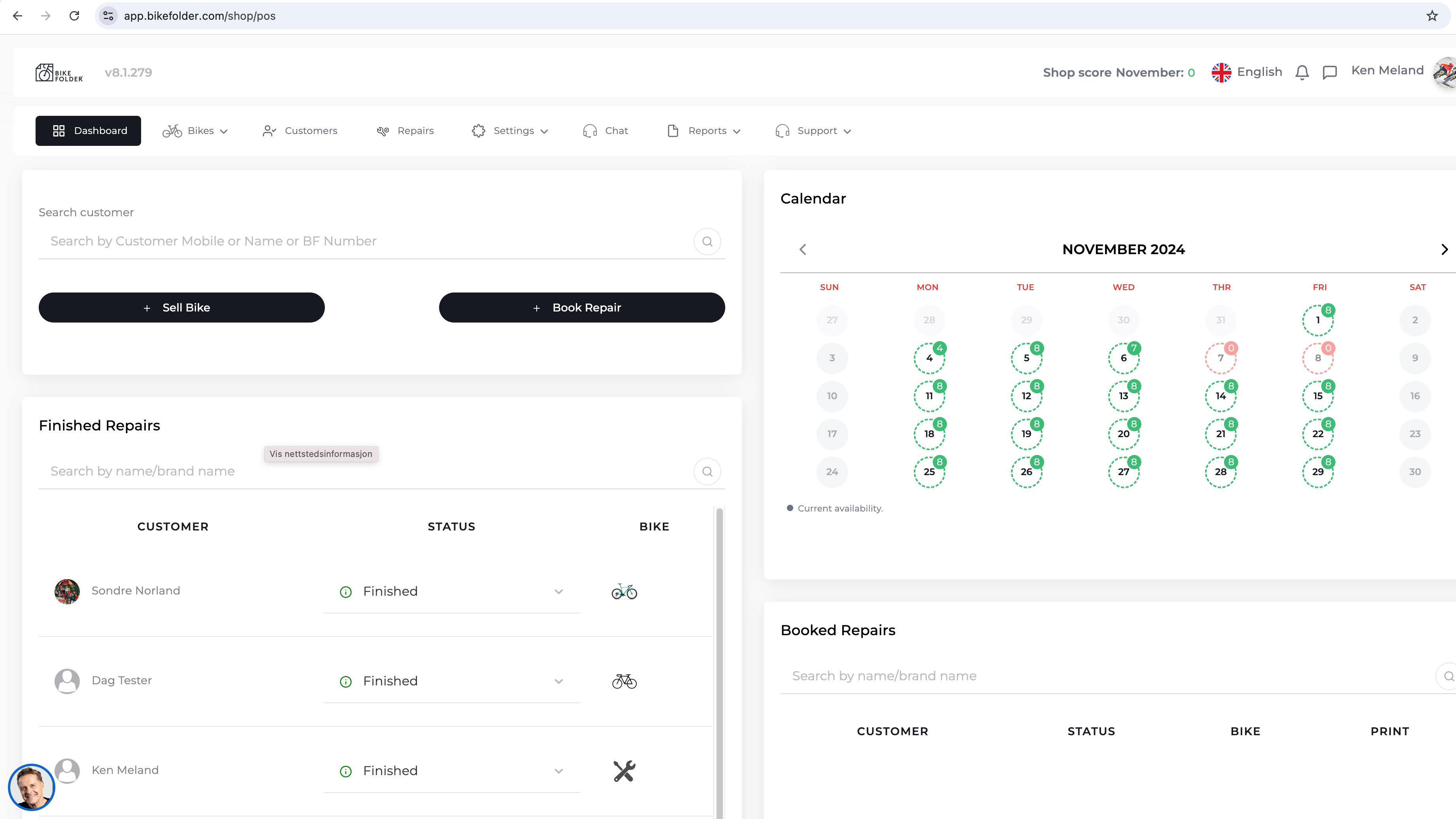Click Finished Repairs search magnifier icon
1456x819 pixels.
pos(707,472)
